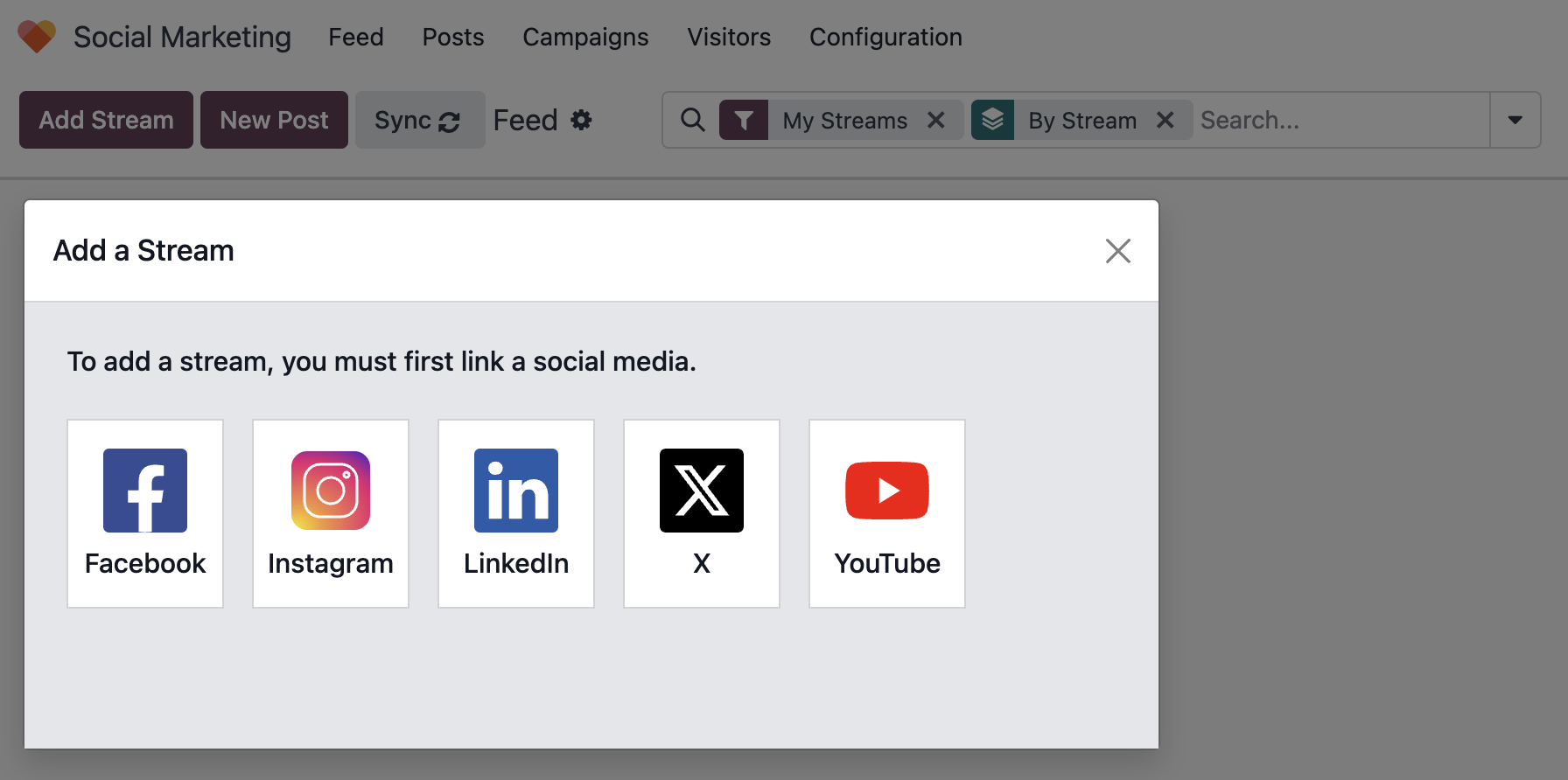Open the Feed menu
1568x780 pixels.
[356, 37]
